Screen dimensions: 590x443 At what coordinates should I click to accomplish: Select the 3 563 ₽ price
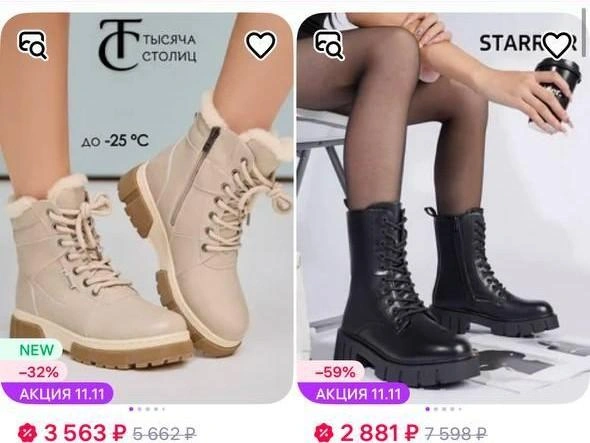tap(85, 433)
